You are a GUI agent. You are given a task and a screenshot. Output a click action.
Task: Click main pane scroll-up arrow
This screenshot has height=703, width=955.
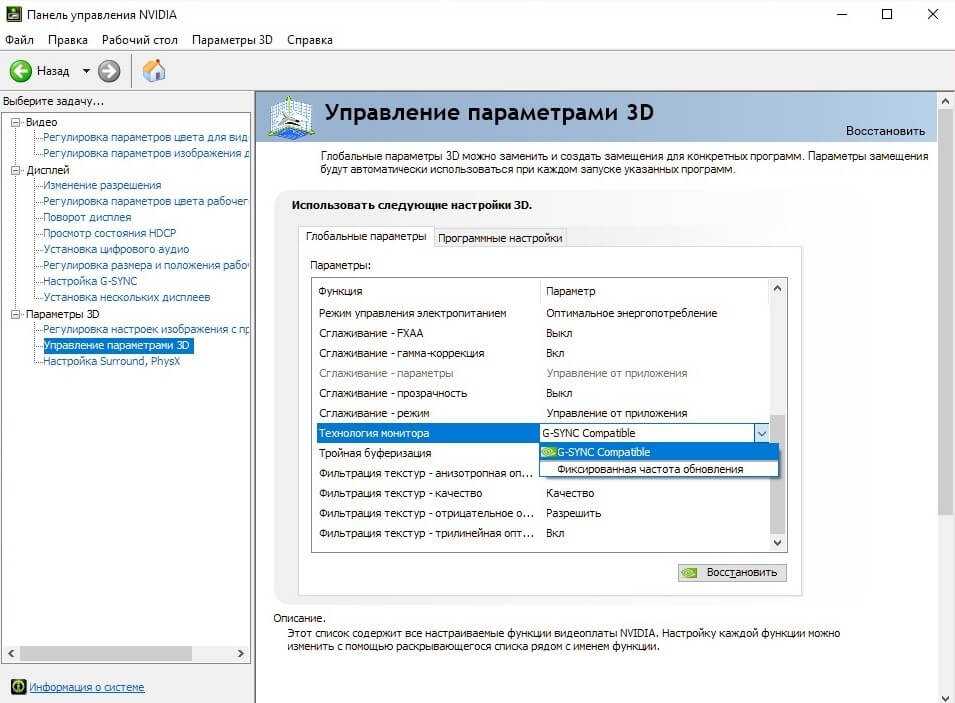point(945,101)
